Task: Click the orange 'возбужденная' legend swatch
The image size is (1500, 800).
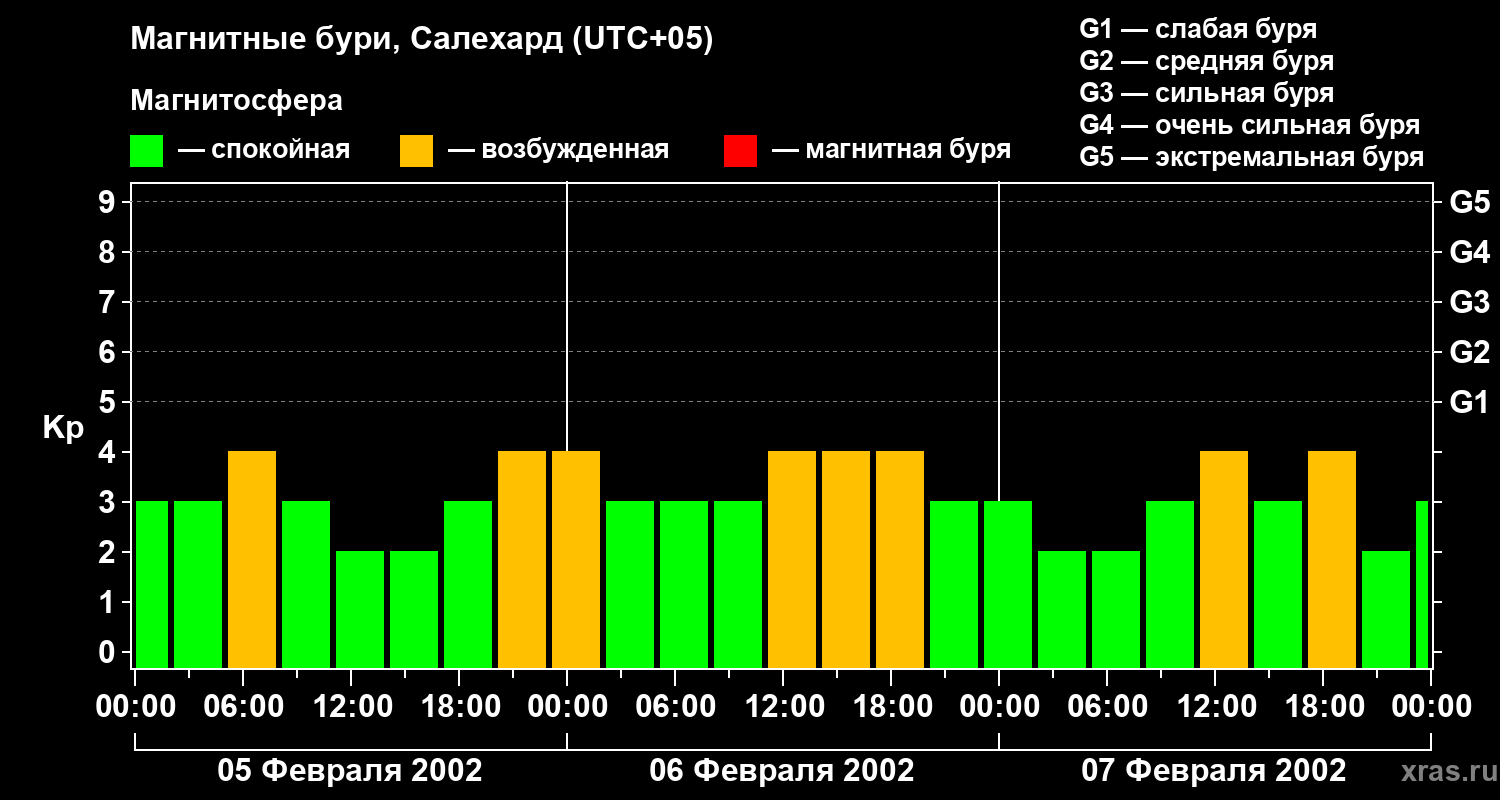Action: pos(417,151)
